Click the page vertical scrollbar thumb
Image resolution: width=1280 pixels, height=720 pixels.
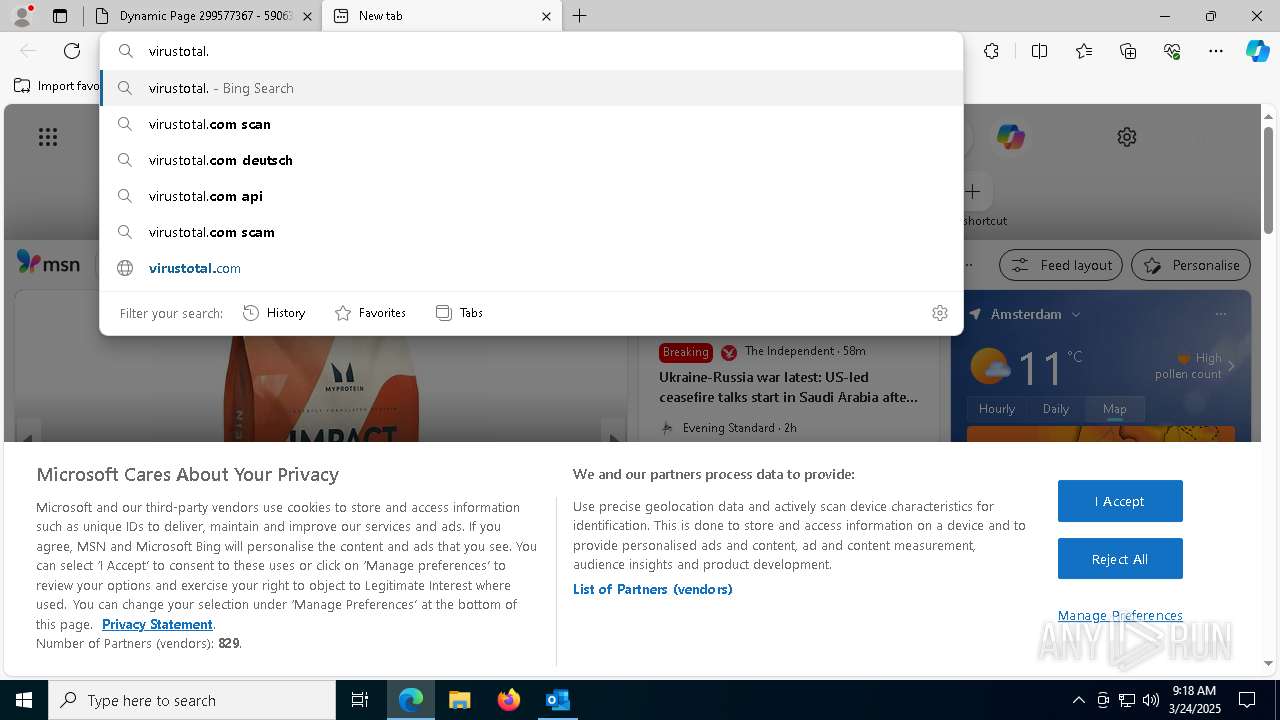(1269, 180)
